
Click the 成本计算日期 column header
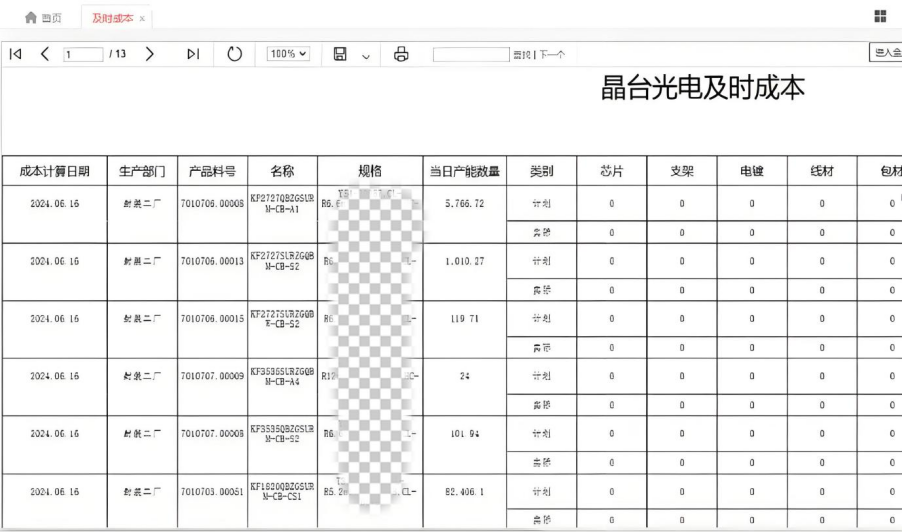tap(55, 171)
